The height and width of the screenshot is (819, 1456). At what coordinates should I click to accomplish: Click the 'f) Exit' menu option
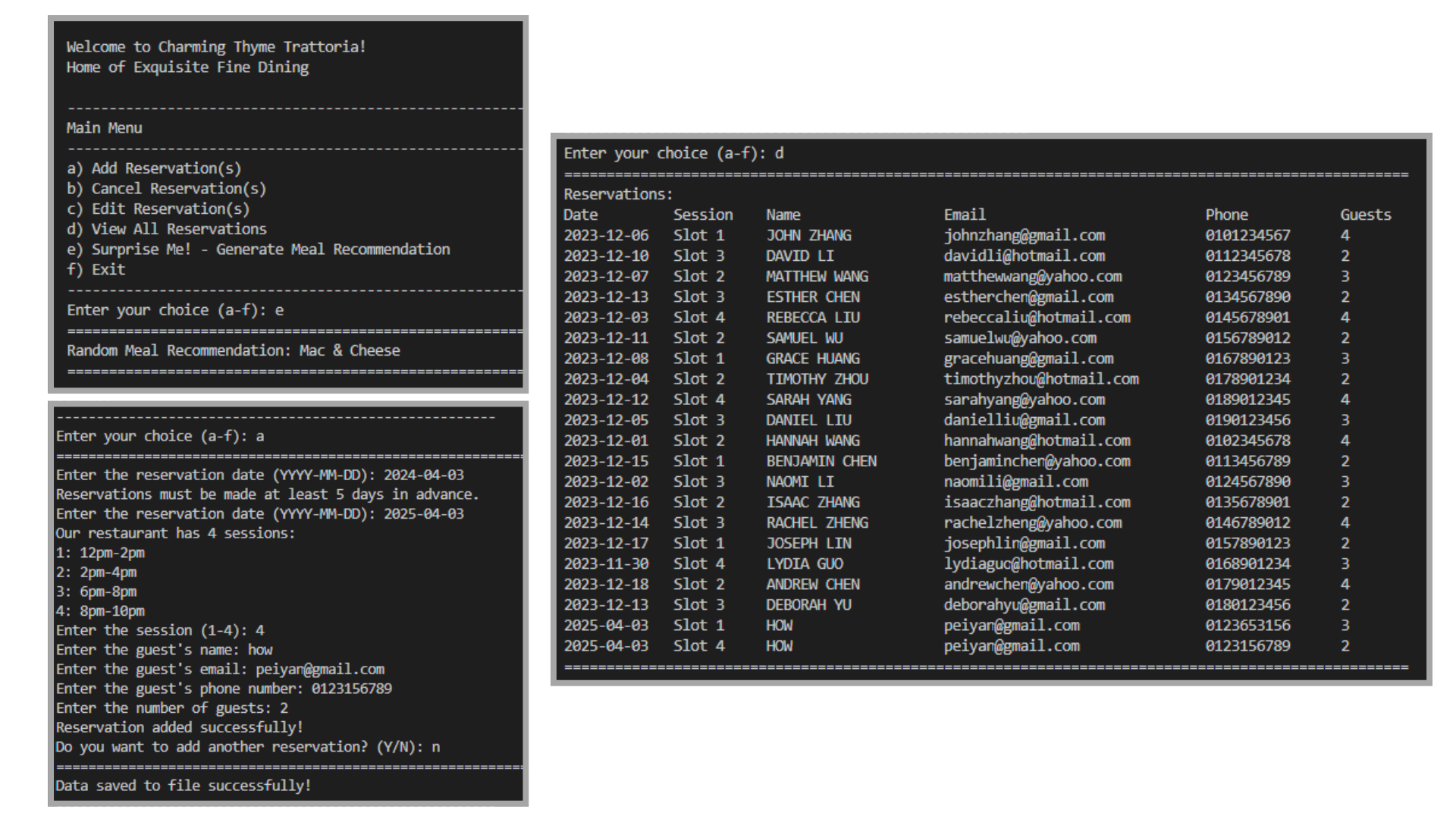[x=96, y=270]
